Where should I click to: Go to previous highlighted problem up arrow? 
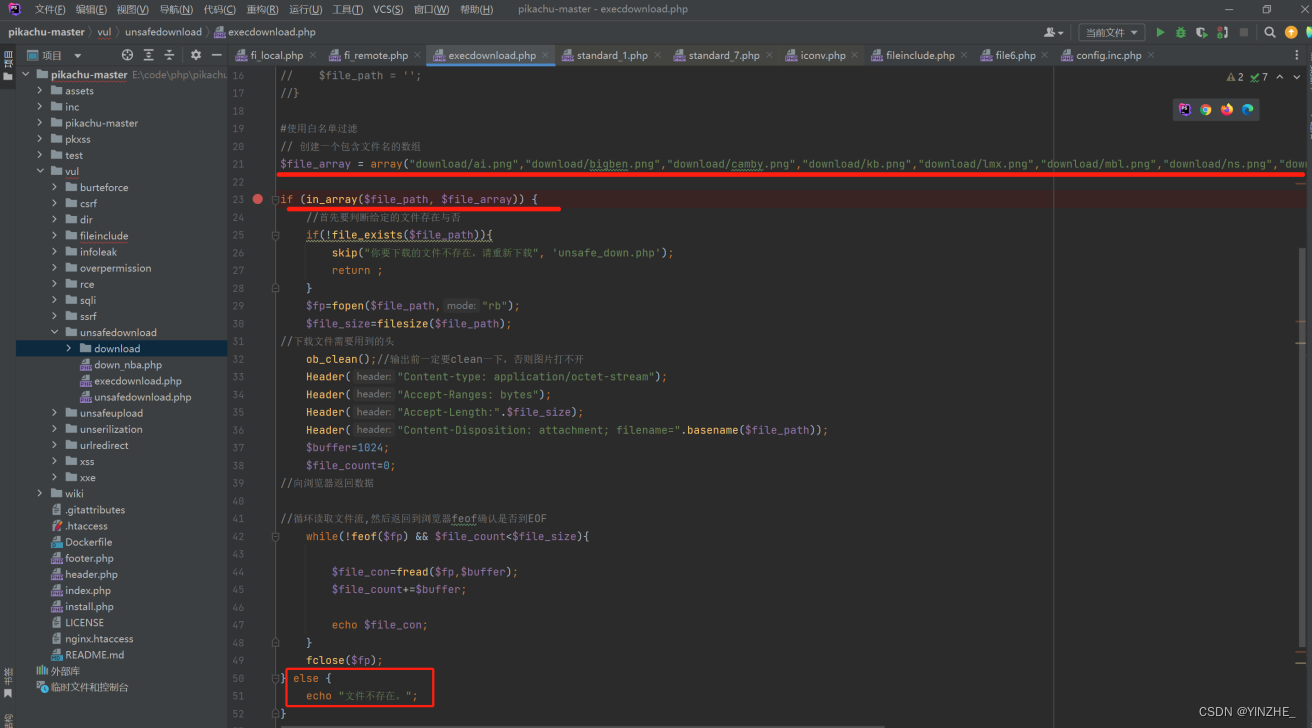click(x=1280, y=77)
